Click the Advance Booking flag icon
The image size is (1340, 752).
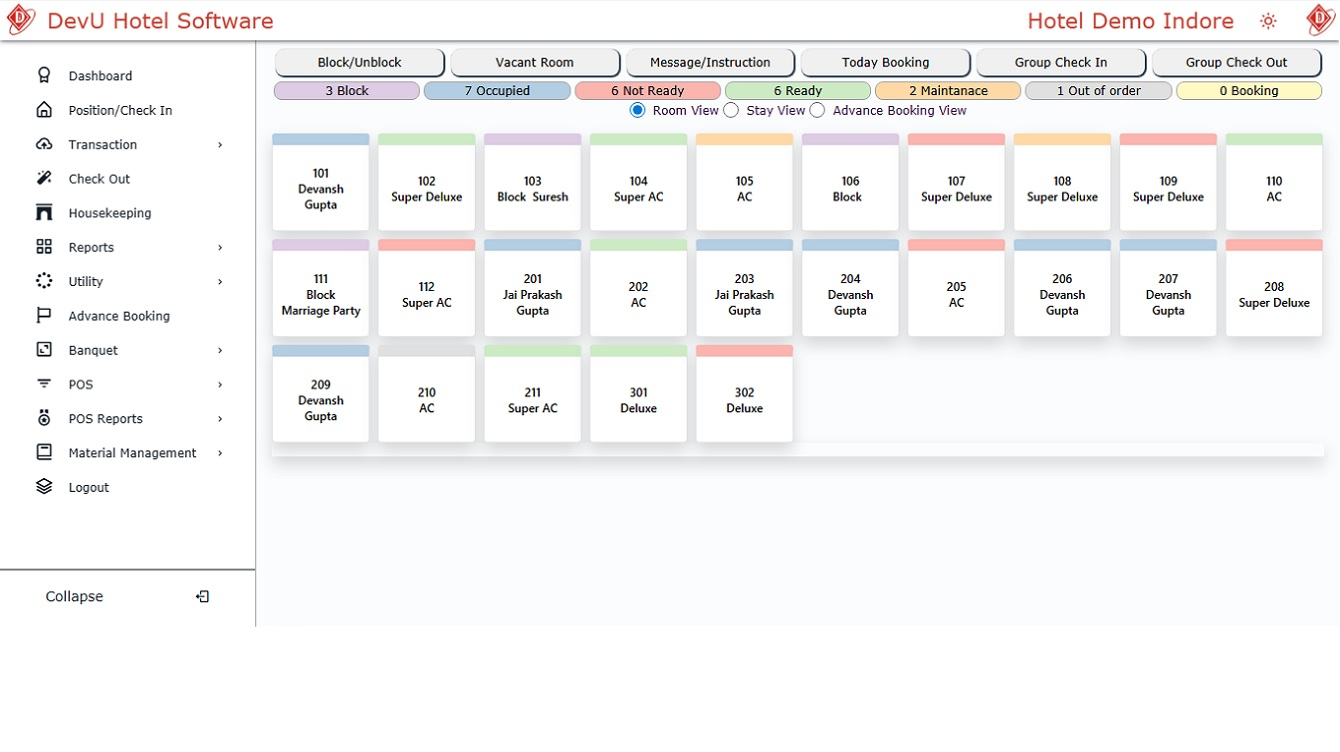(44, 316)
